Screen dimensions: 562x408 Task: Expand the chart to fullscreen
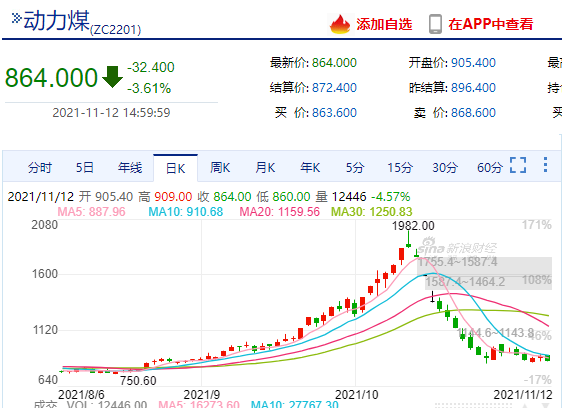click(x=518, y=165)
